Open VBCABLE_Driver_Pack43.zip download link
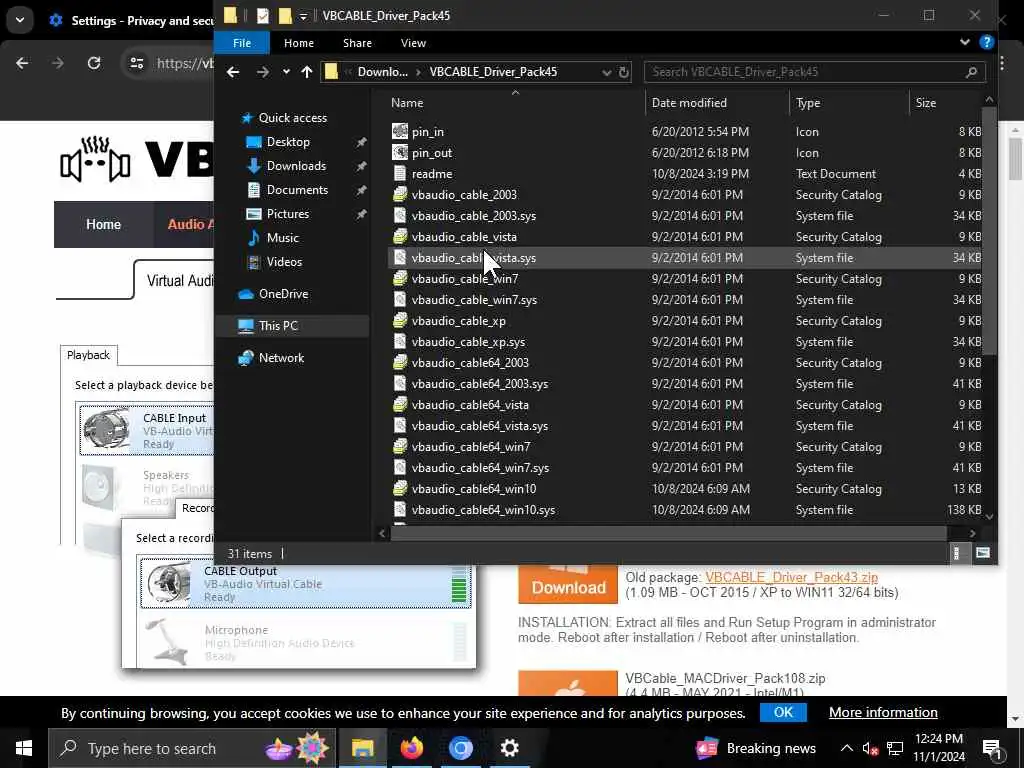Image resolution: width=1024 pixels, height=768 pixels. coord(792,577)
